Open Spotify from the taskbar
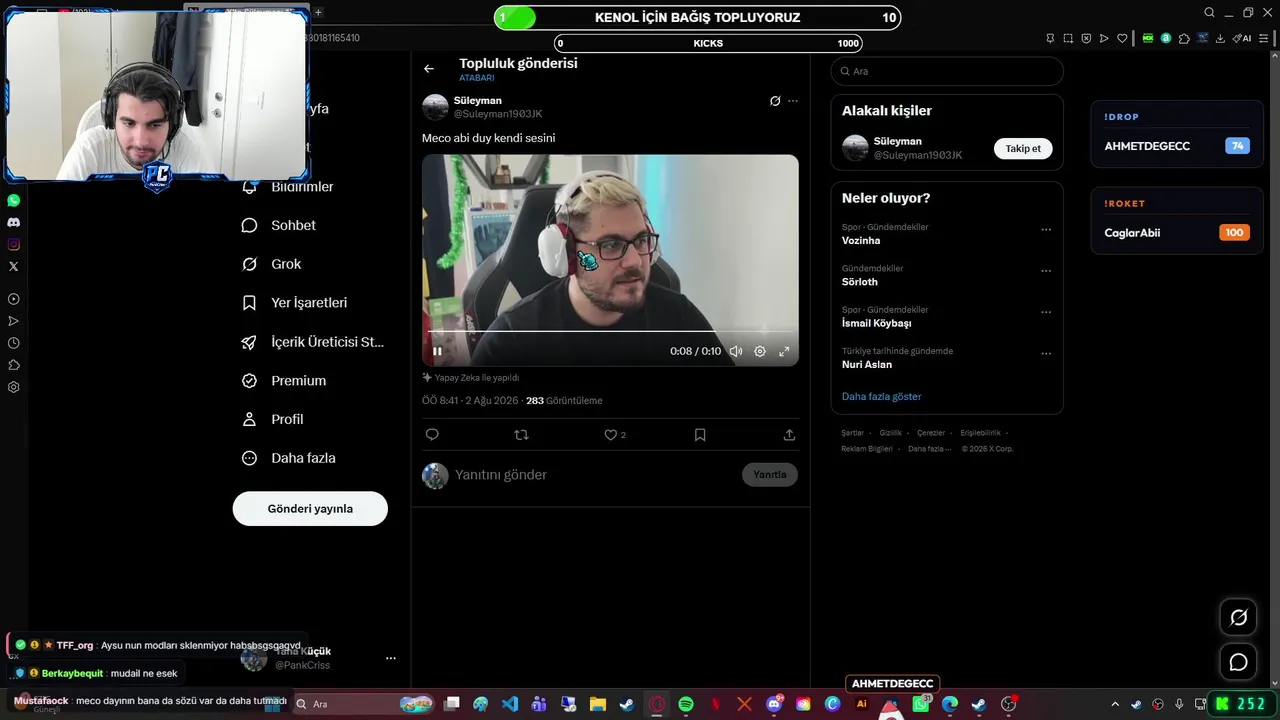 pyautogui.click(x=686, y=704)
